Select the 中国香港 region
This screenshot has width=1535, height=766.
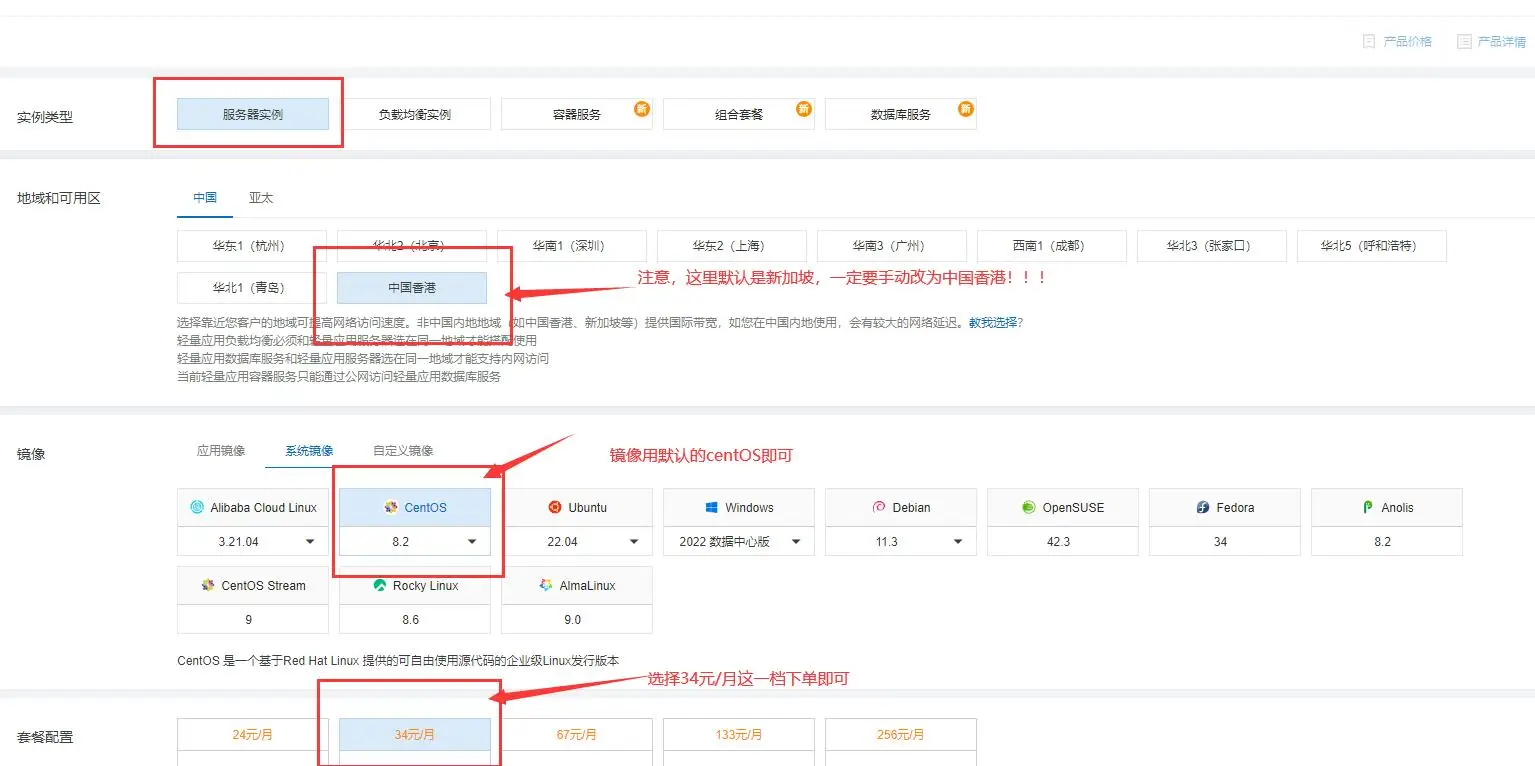tap(412, 288)
